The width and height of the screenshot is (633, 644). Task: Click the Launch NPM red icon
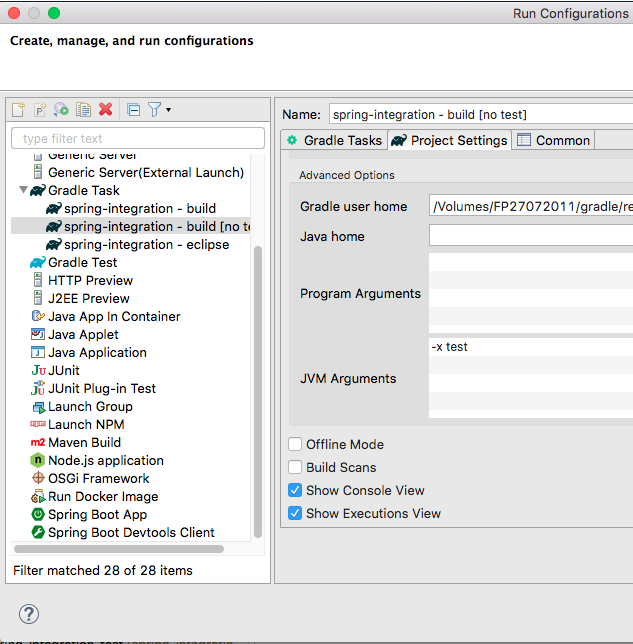[x=38, y=424]
